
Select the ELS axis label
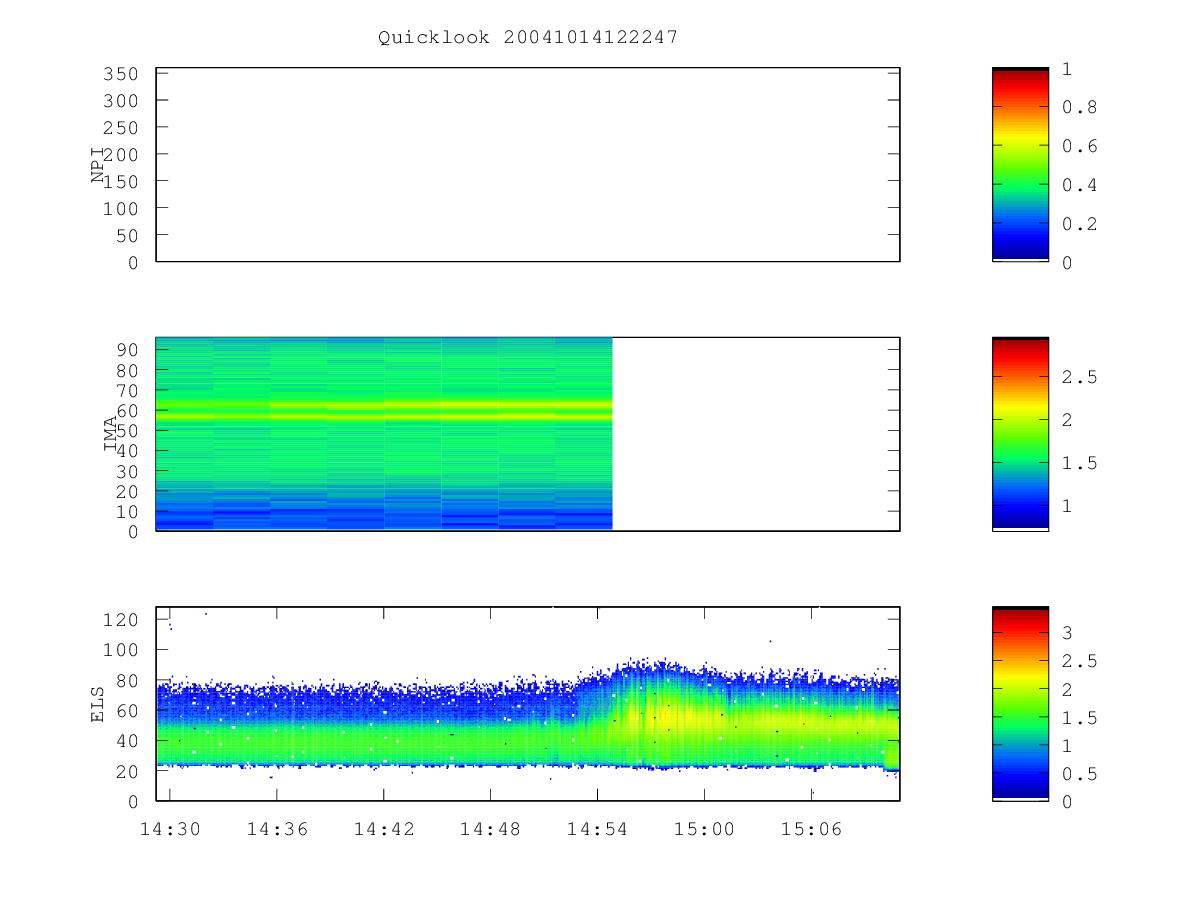pos(98,704)
